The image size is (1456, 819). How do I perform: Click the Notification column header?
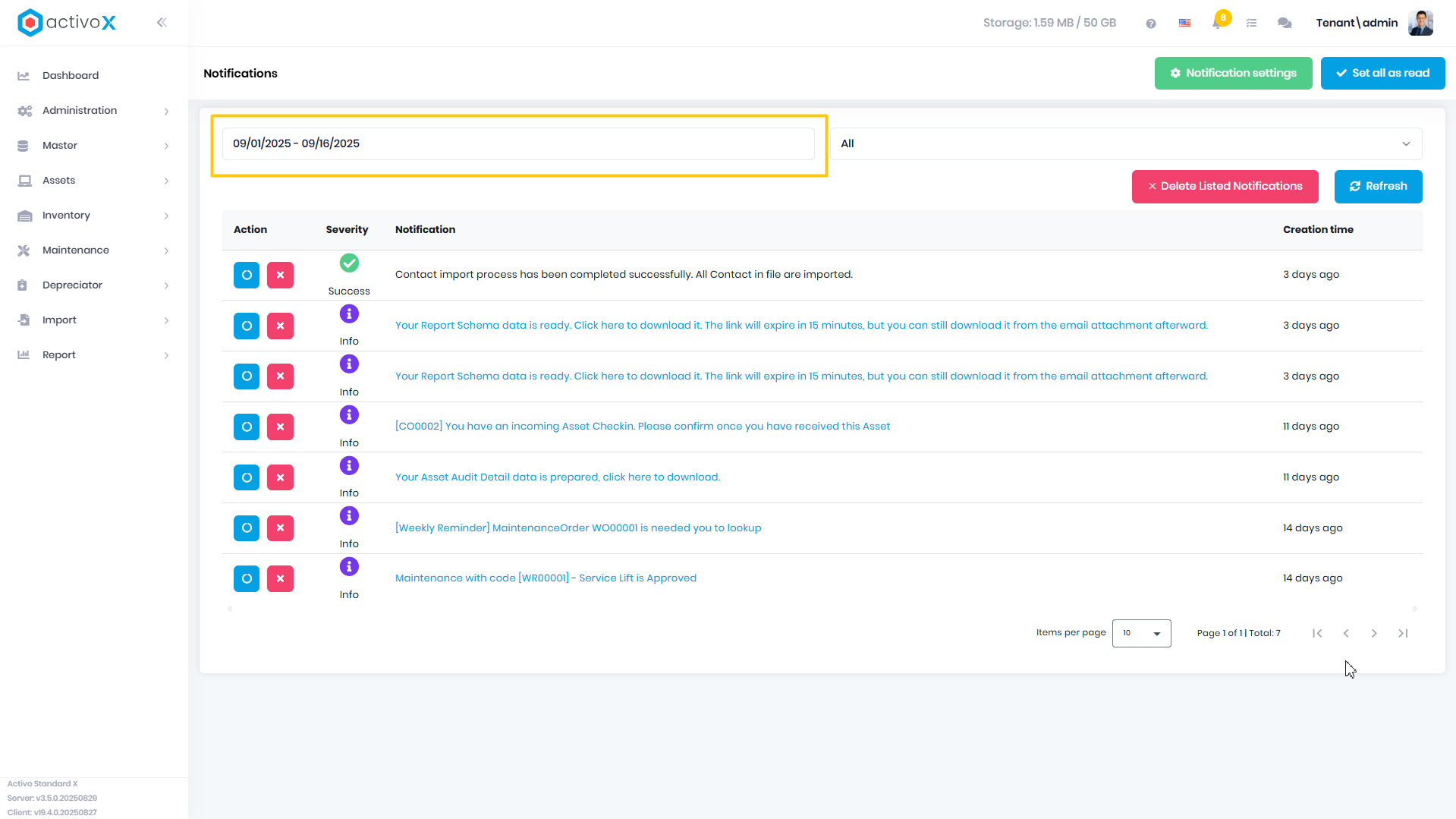[425, 229]
